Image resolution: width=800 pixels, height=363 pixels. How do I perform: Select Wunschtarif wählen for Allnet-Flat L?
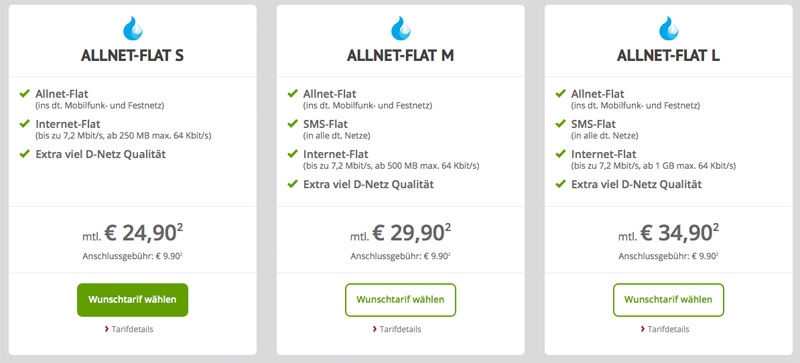(668, 300)
